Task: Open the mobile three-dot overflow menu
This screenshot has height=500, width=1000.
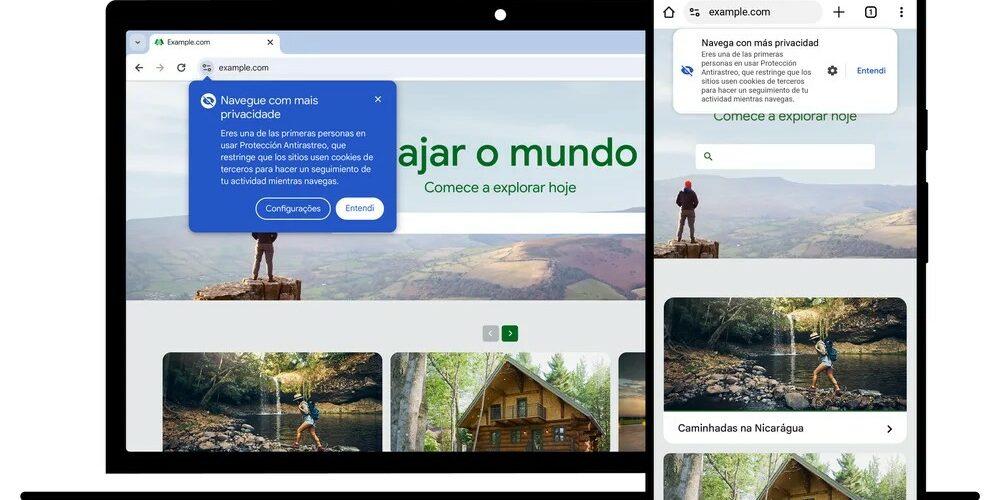Action: [901, 12]
